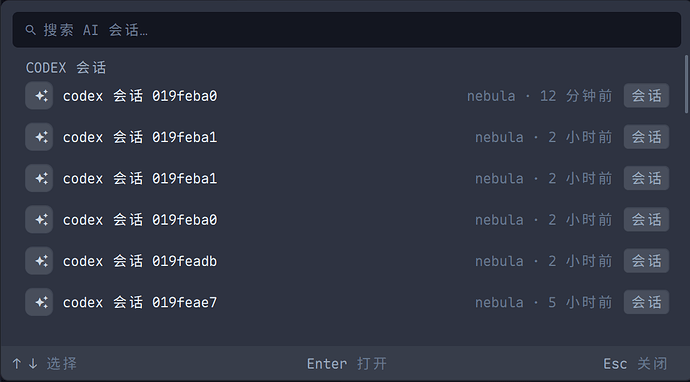Focus the 搜索 AI 会话 search field
Viewport: 690px width, 382px height.
coord(347,30)
